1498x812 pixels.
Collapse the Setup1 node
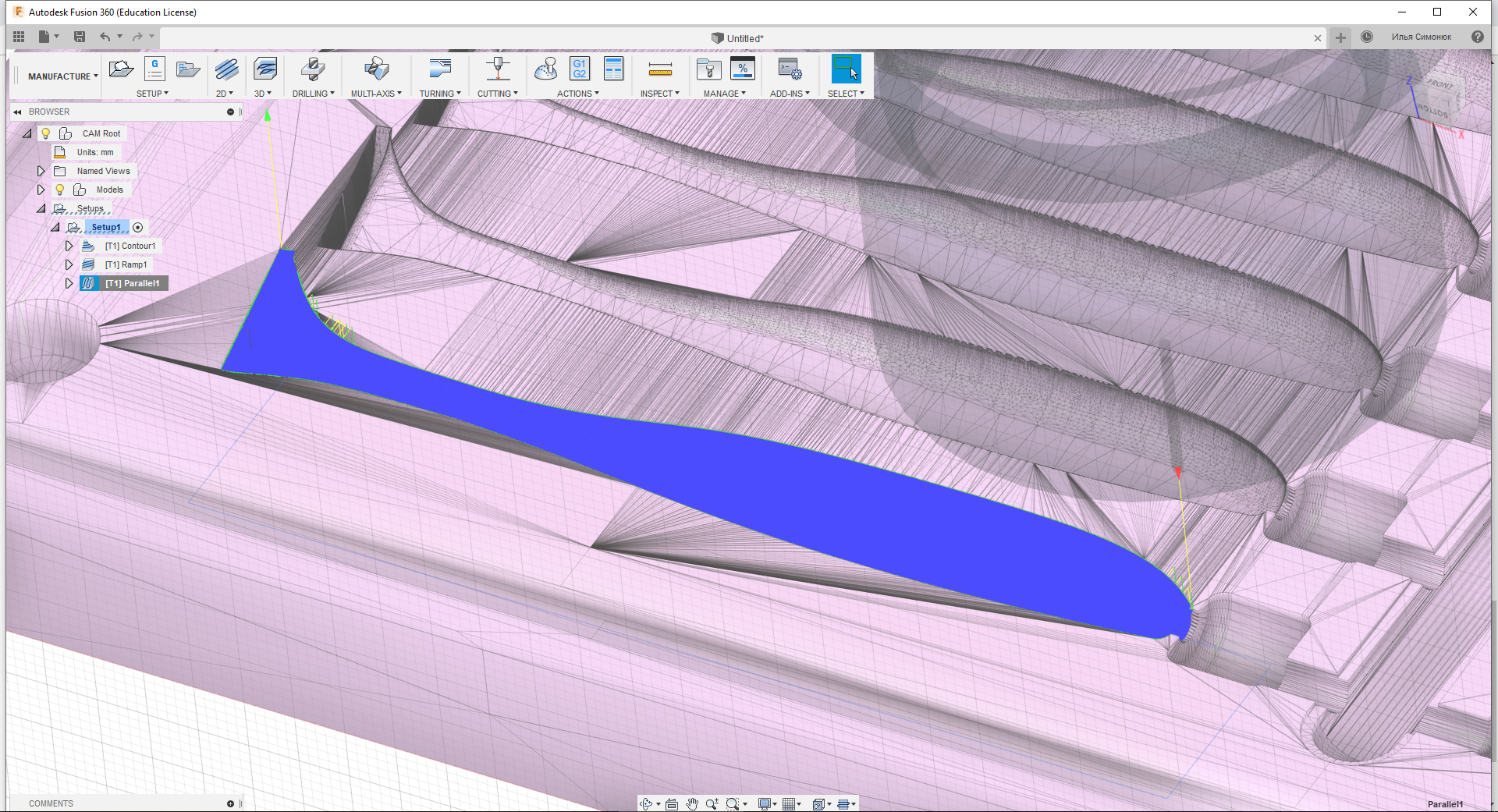55,227
